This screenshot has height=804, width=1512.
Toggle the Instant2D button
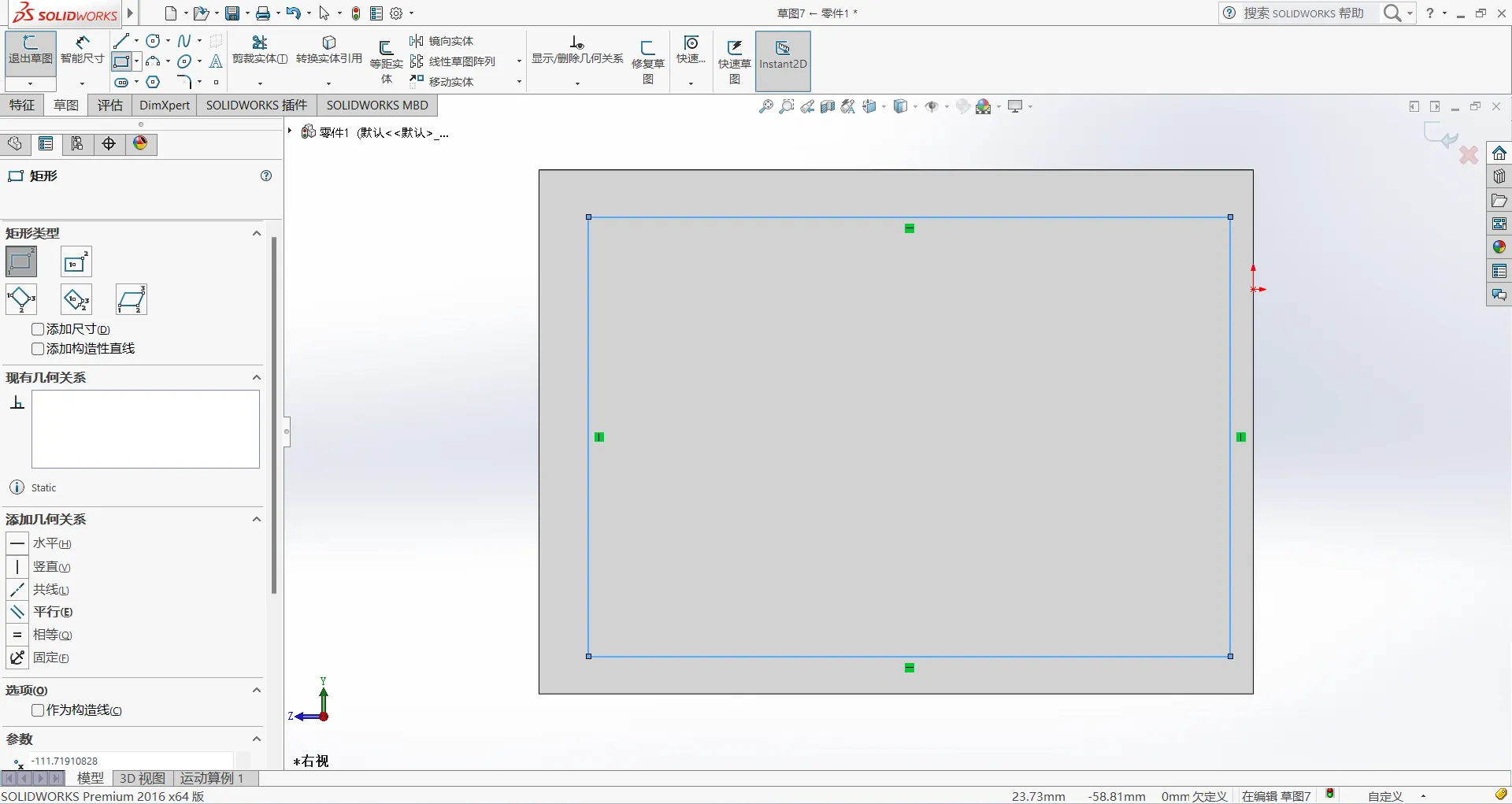[x=783, y=61]
